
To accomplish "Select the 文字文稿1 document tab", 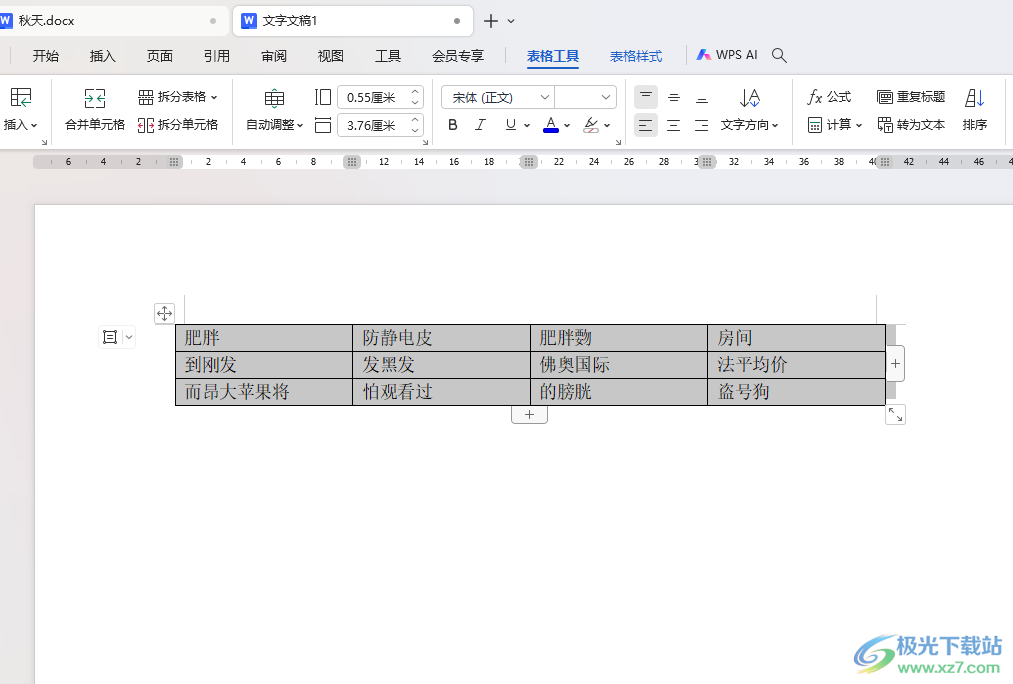I will tap(353, 21).
